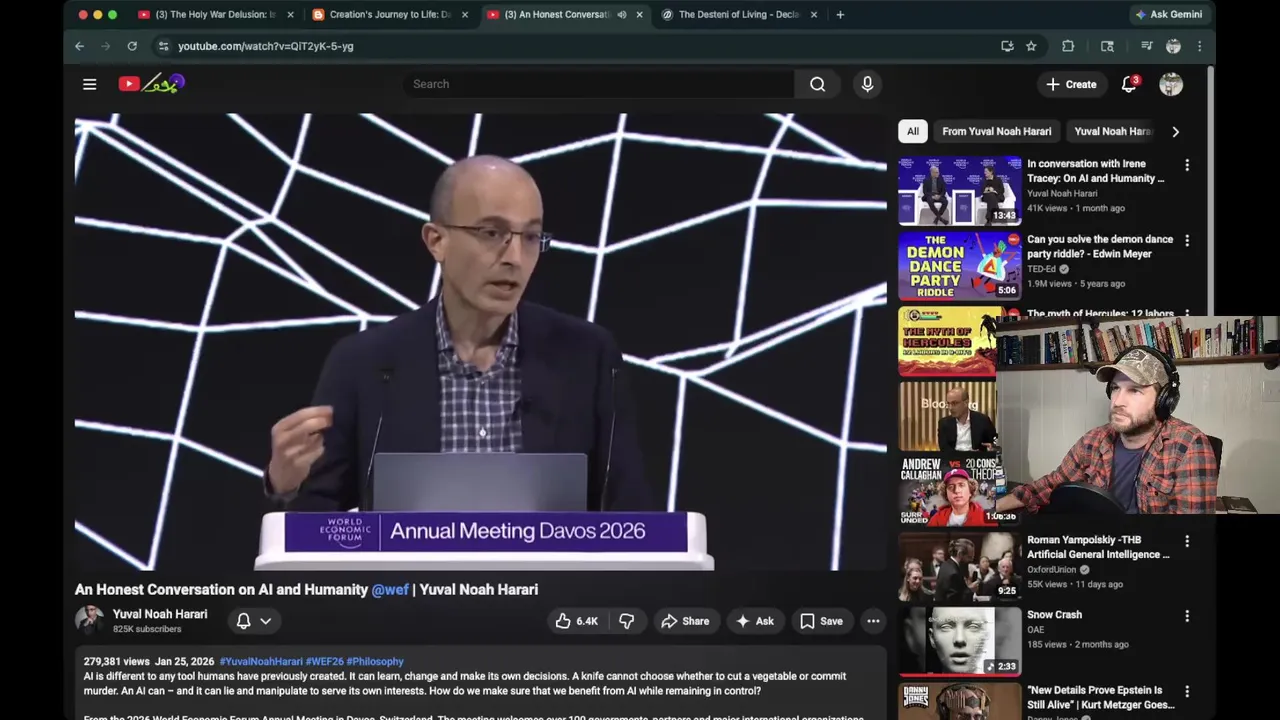The height and width of the screenshot is (720, 1280).
Task: Click the install app icon in address bar
Action: (x=1007, y=46)
